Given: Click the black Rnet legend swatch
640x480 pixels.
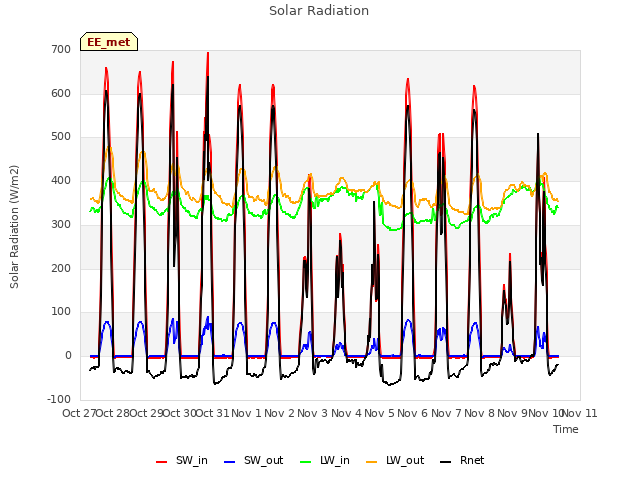Looking at the screenshot, I should point(446,462).
